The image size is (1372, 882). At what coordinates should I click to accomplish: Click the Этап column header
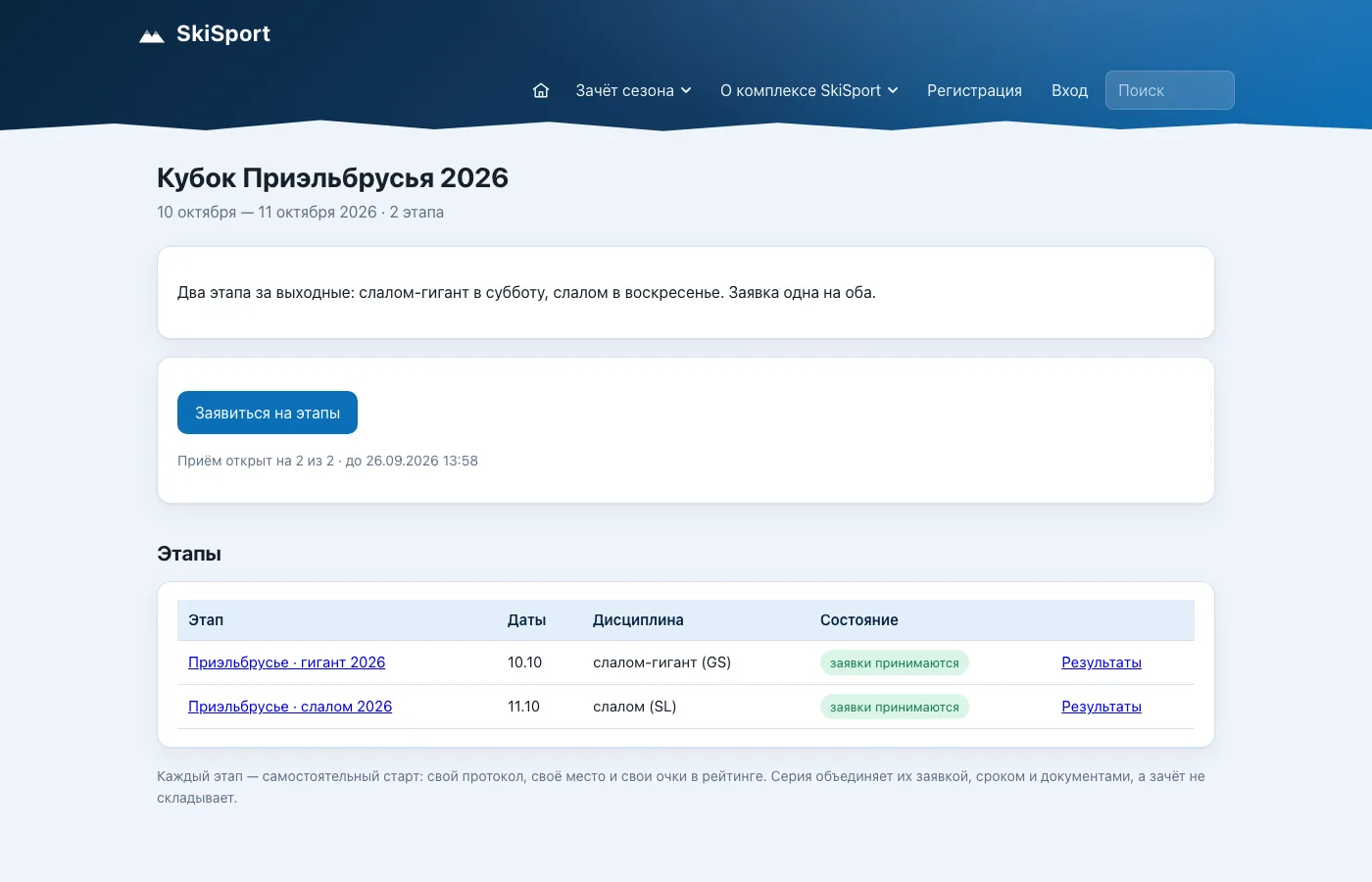click(x=206, y=620)
